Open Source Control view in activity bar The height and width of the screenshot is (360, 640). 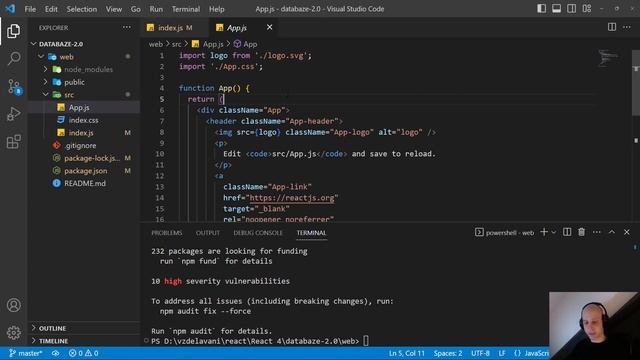(x=13, y=87)
